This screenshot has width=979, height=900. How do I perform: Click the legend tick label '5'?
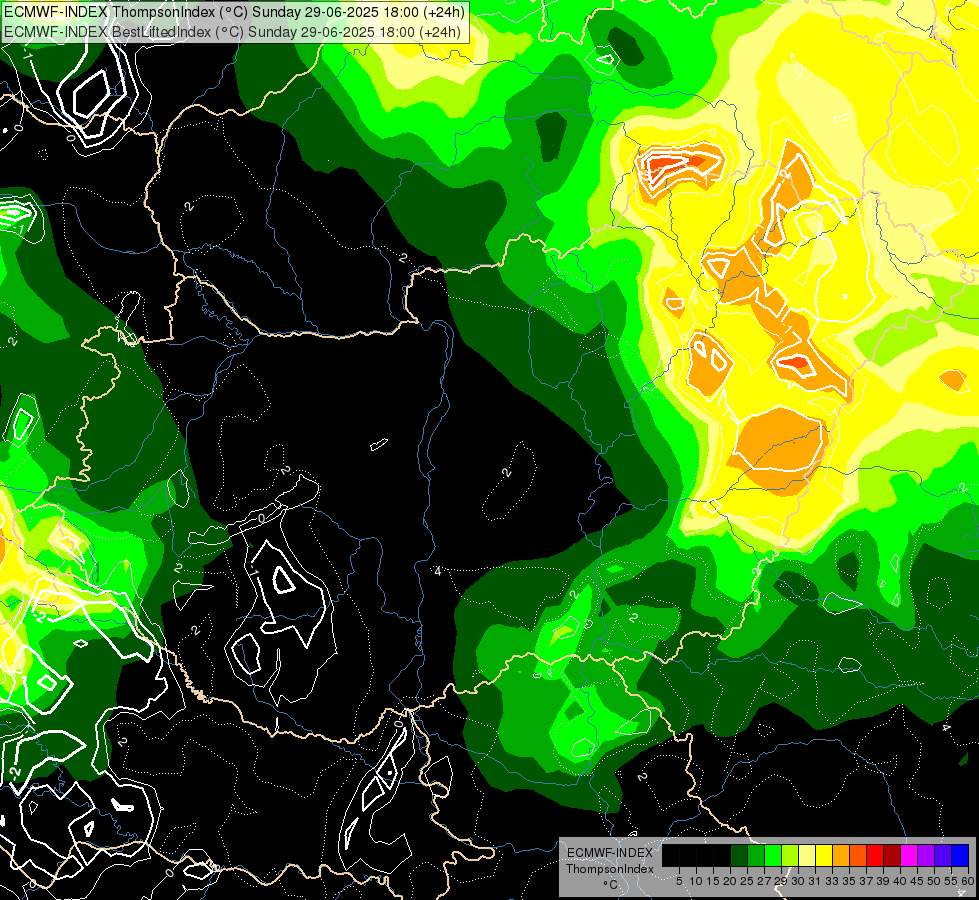[x=679, y=881]
